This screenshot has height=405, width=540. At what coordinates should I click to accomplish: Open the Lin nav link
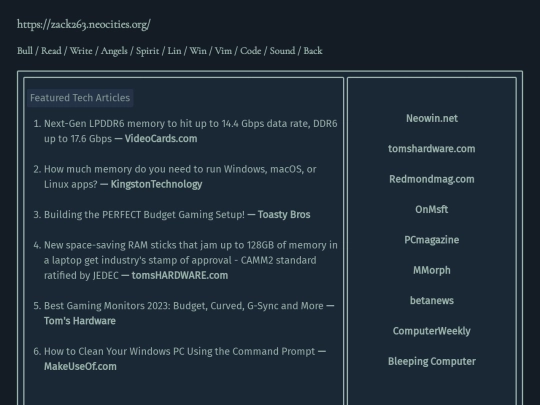pyautogui.click(x=174, y=51)
